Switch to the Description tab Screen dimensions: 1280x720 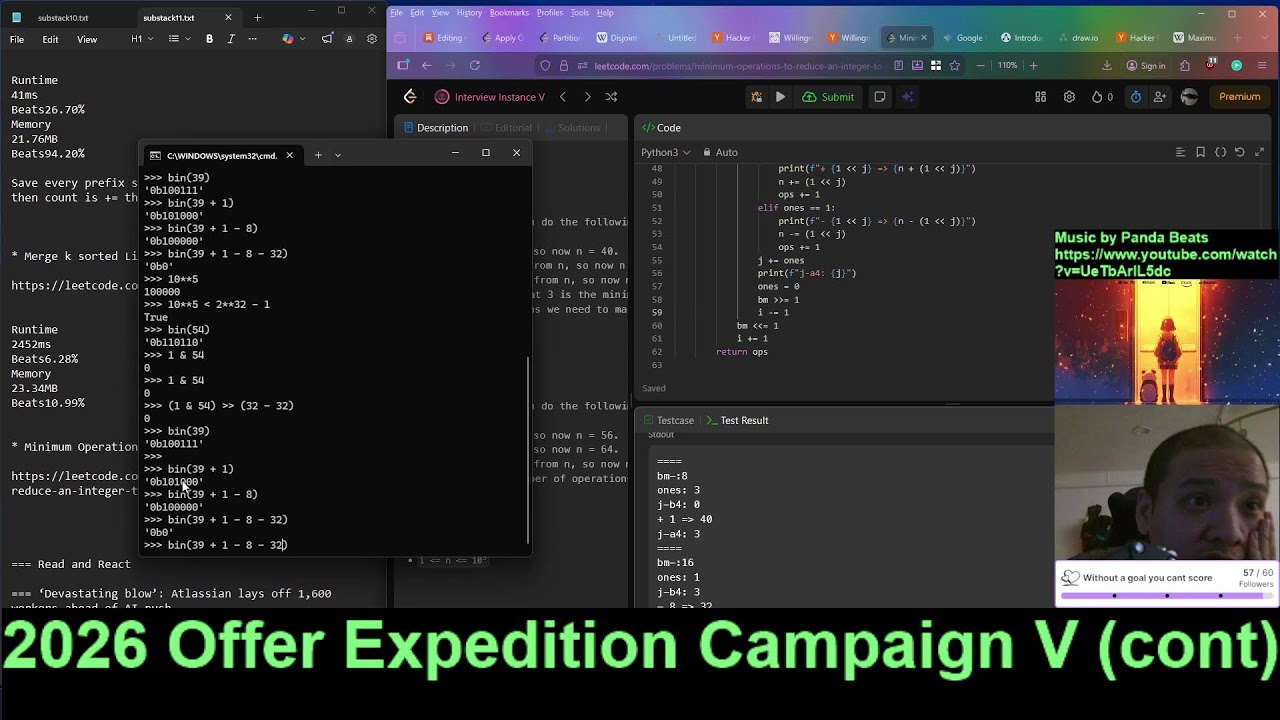[x=434, y=128]
